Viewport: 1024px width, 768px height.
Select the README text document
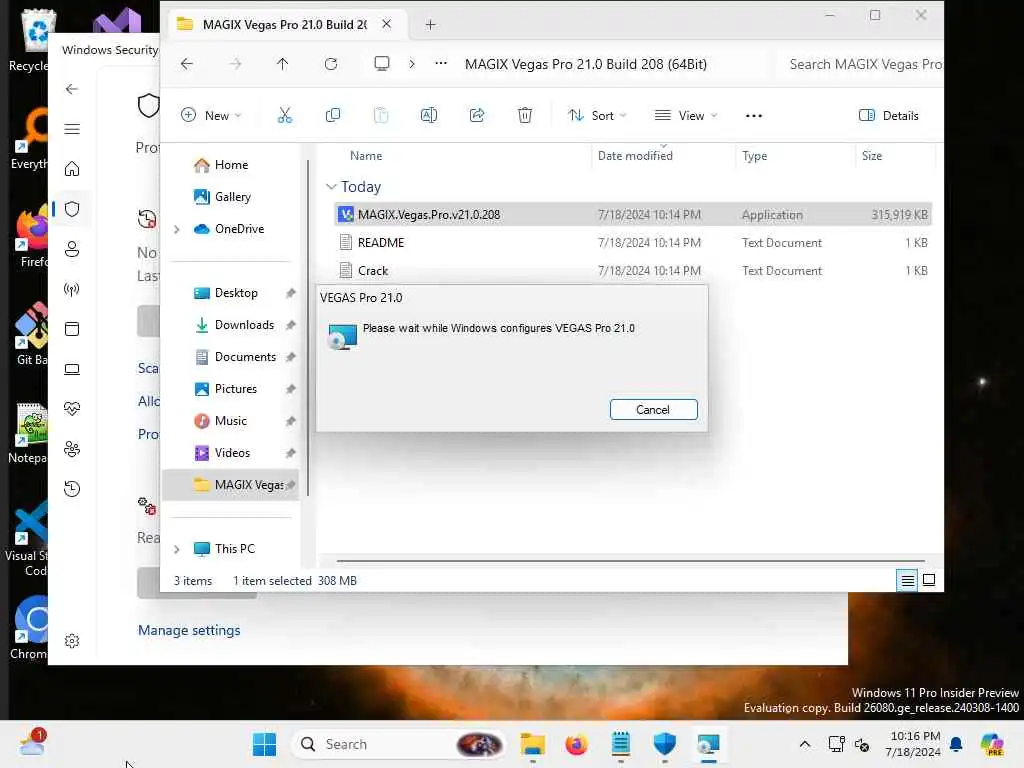click(x=632, y=243)
